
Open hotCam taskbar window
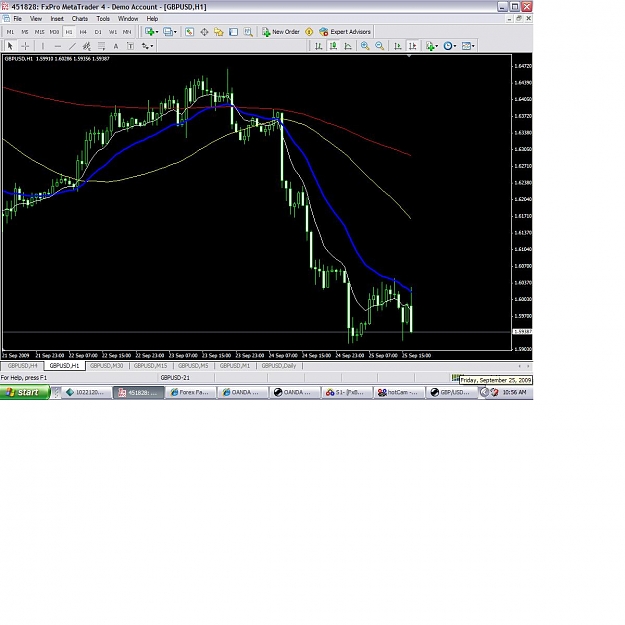pyautogui.click(x=398, y=393)
